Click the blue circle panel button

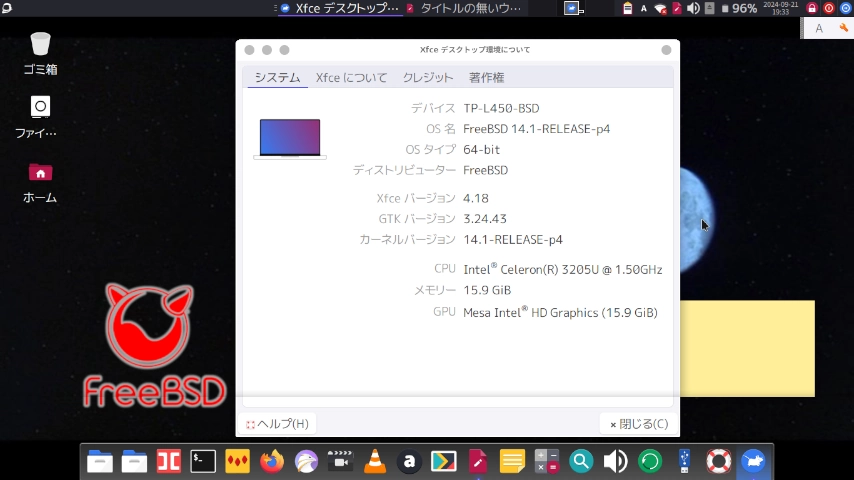pyautogui.click(x=845, y=8)
